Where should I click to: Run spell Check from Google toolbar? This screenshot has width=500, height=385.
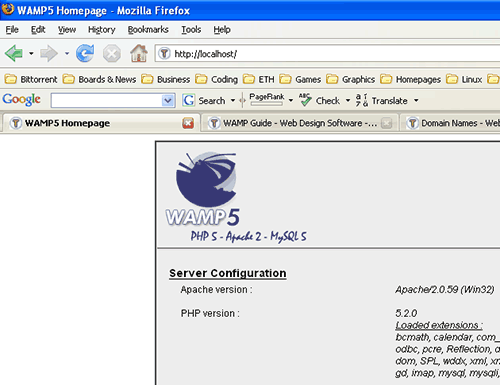click(319, 100)
